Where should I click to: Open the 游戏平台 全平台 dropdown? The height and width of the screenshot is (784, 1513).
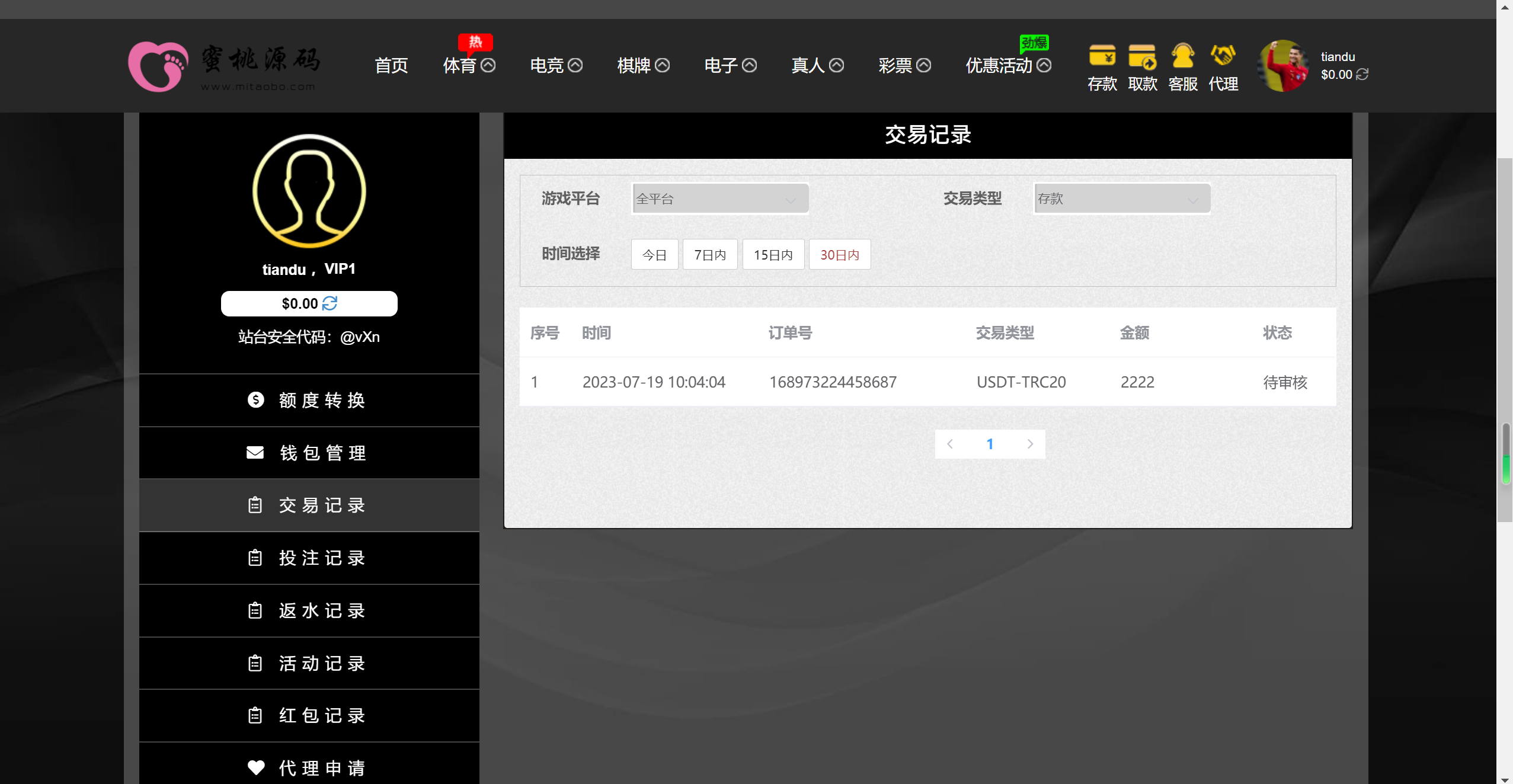(x=719, y=199)
